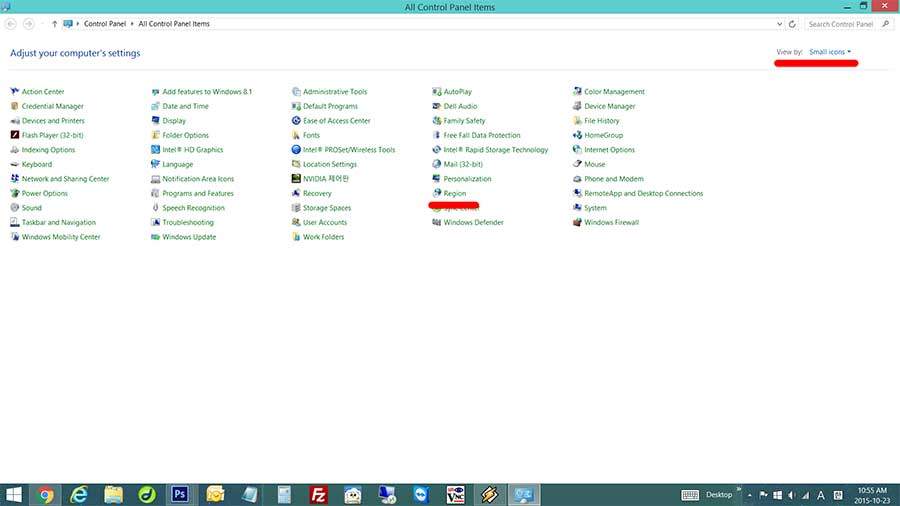Click the Personalization link
Screen dimensions: 900x506
click(467, 179)
